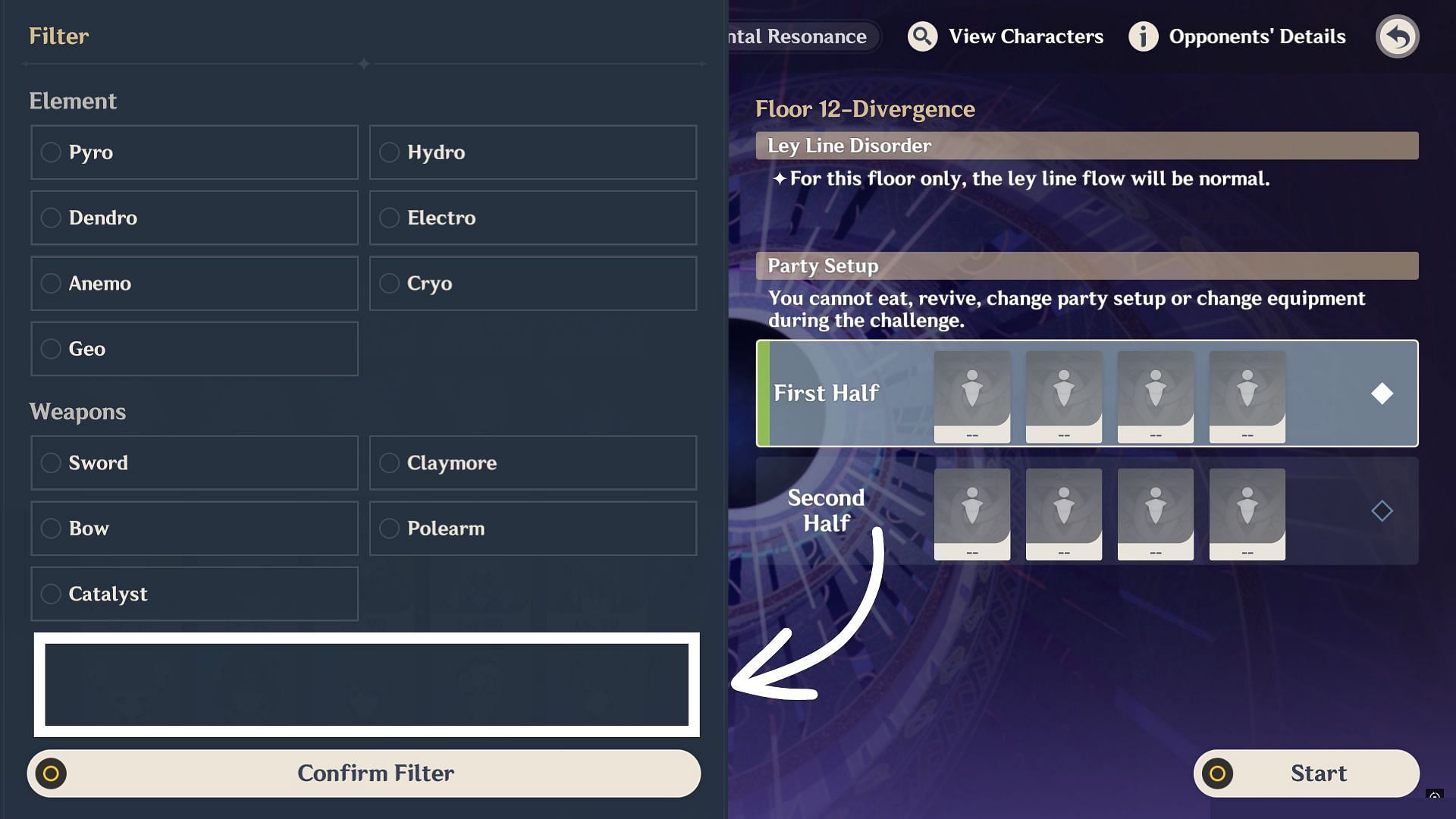The width and height of the screenshot is (1456, 819).
Task: Click Confirm Filter button
Action: pyautogui.click(x=375, y=773)
